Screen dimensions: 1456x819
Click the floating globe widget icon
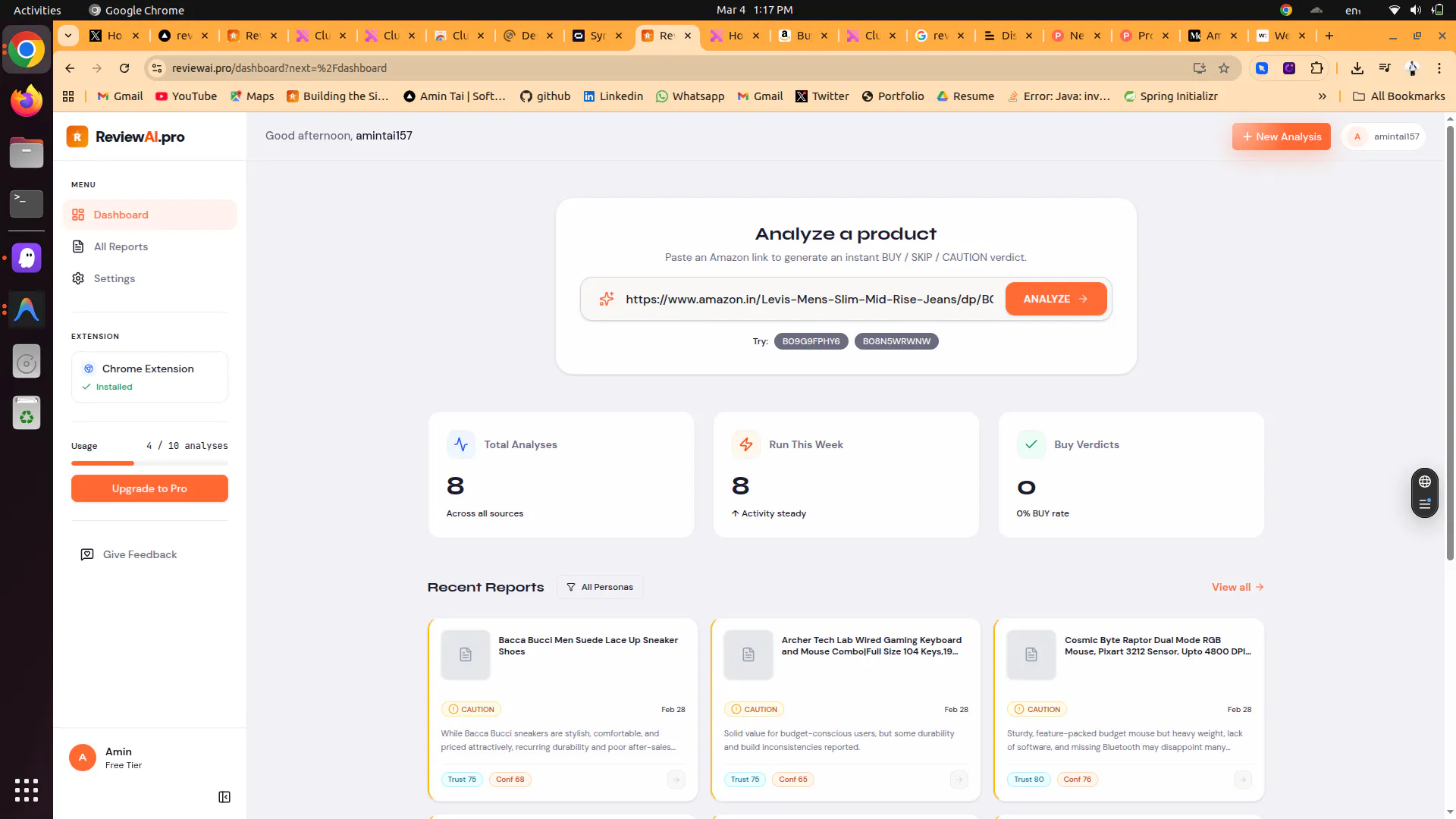point(1425,482)
